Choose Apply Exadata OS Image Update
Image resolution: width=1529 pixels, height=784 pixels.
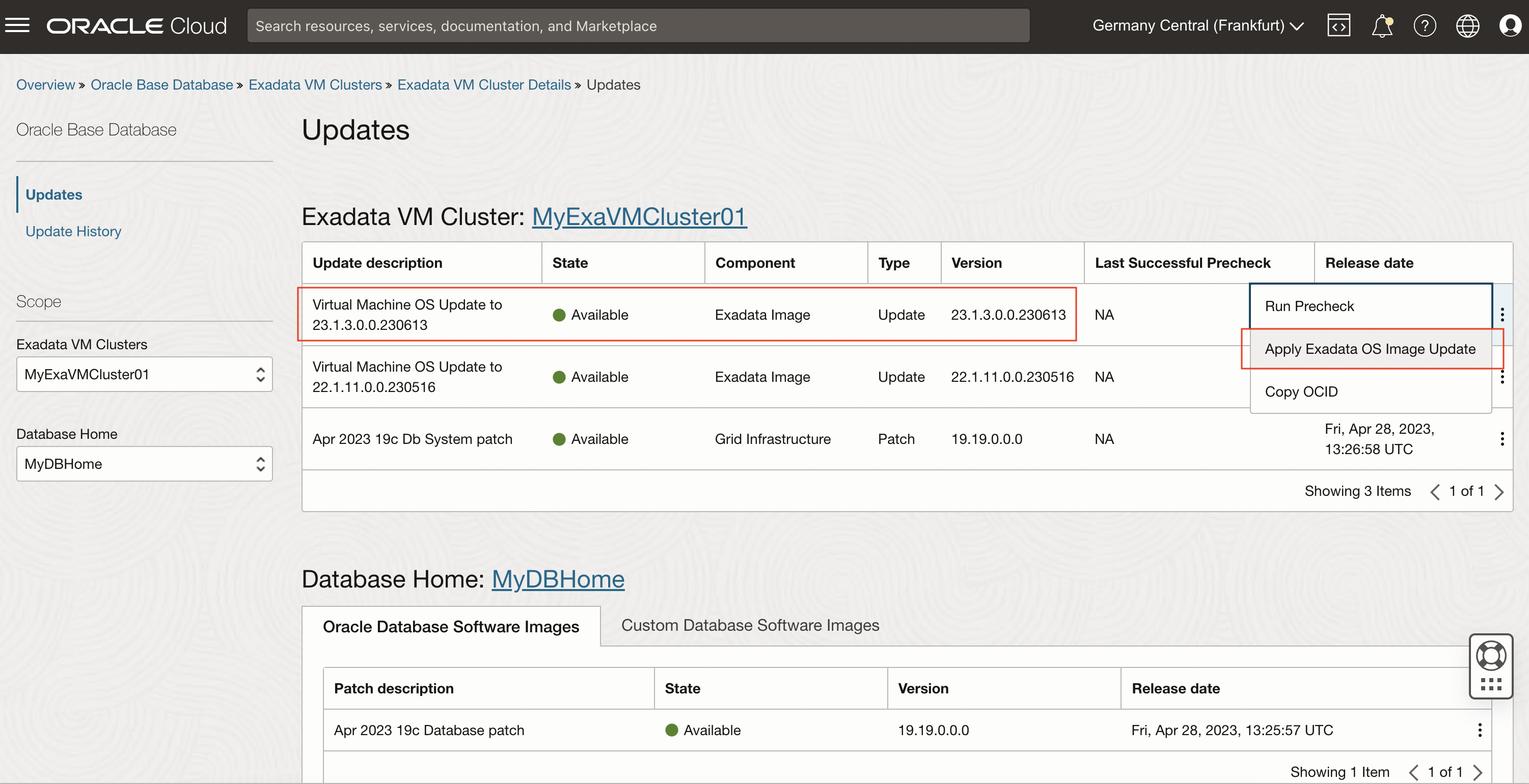coord(1370,349)
